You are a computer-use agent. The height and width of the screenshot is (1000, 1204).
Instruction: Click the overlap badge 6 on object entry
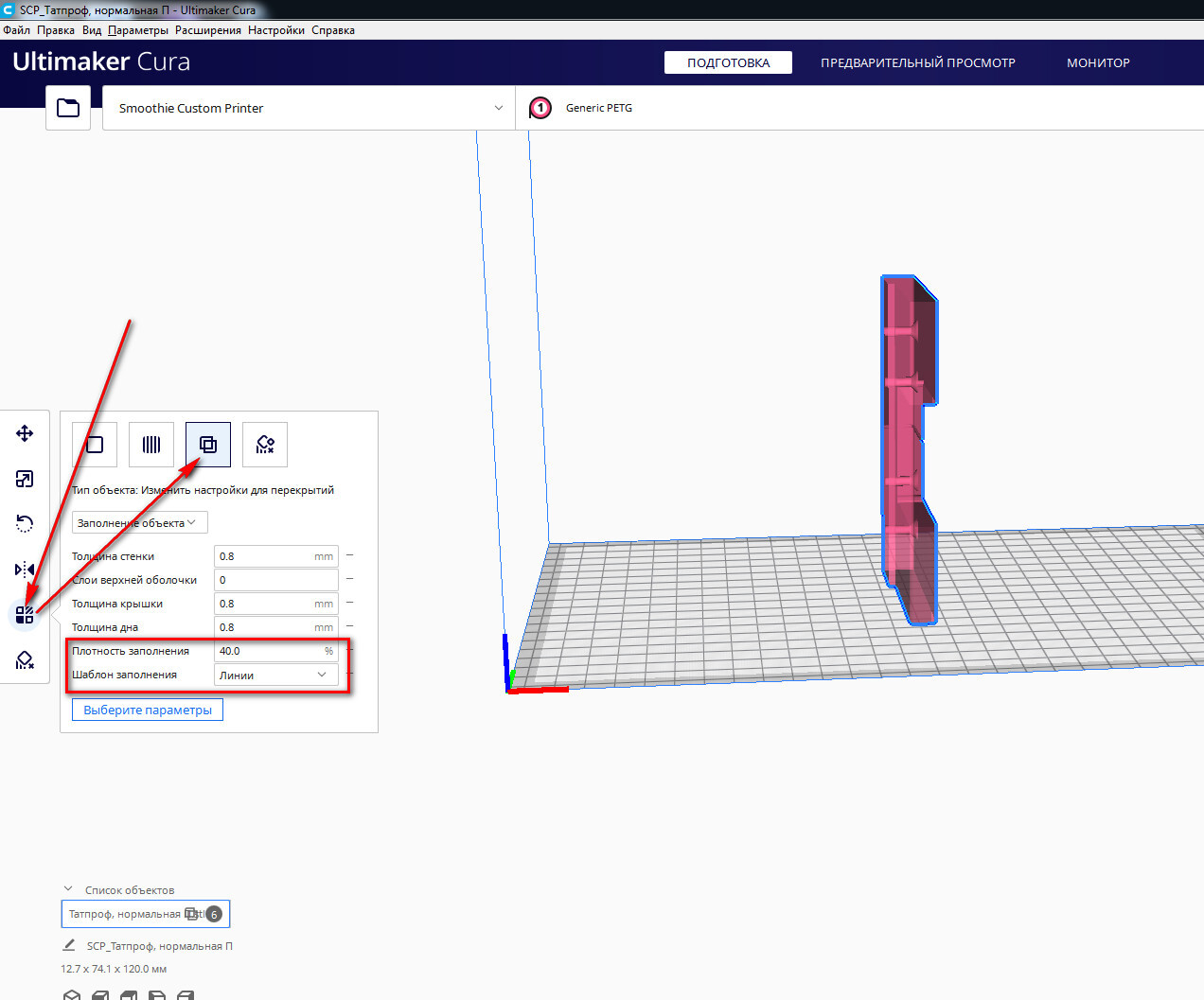click(x=214, y=914)
